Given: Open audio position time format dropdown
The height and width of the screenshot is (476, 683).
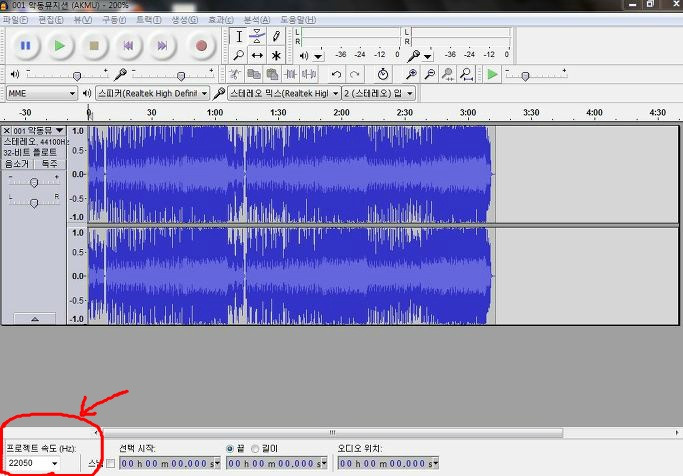Looking at the screenshot, I should coord(436,463).
